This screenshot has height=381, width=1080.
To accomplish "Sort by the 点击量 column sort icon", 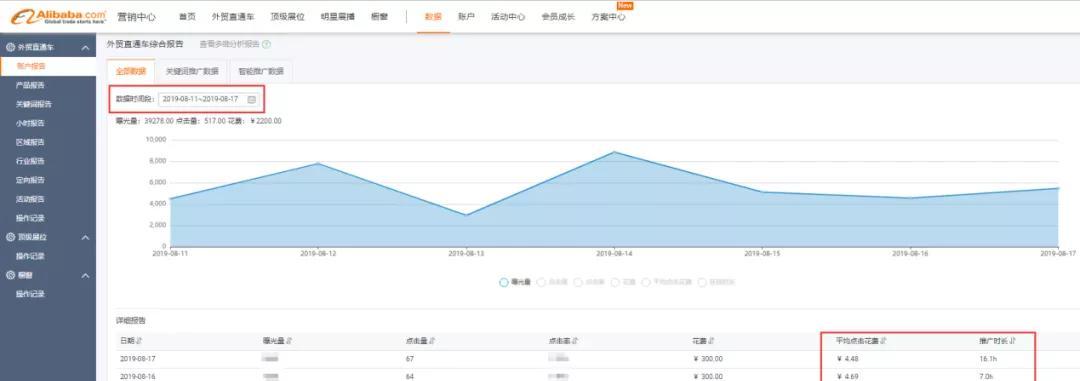I will [432, 340].
